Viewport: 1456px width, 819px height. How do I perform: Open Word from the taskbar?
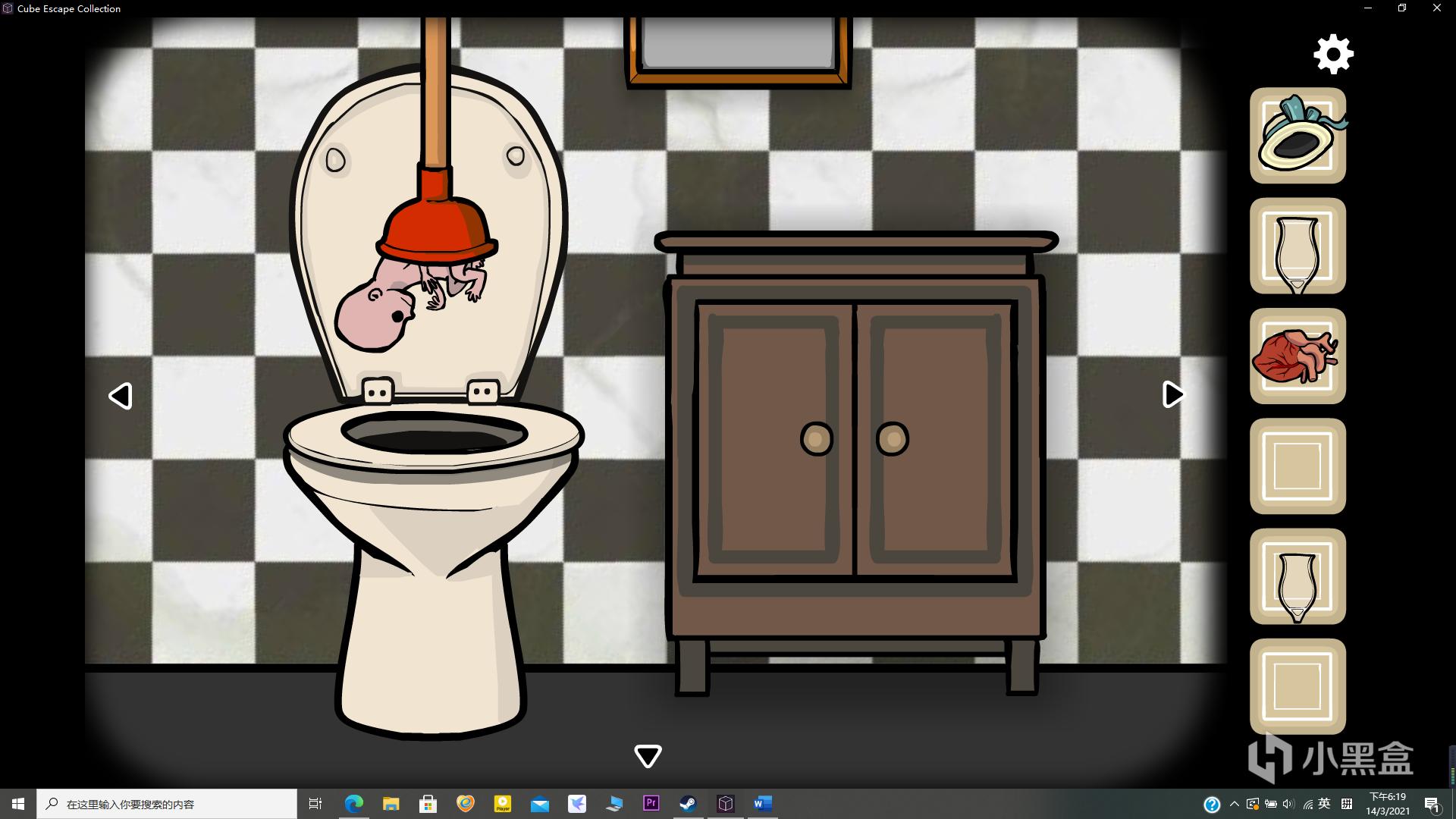[x=762, y=804]
